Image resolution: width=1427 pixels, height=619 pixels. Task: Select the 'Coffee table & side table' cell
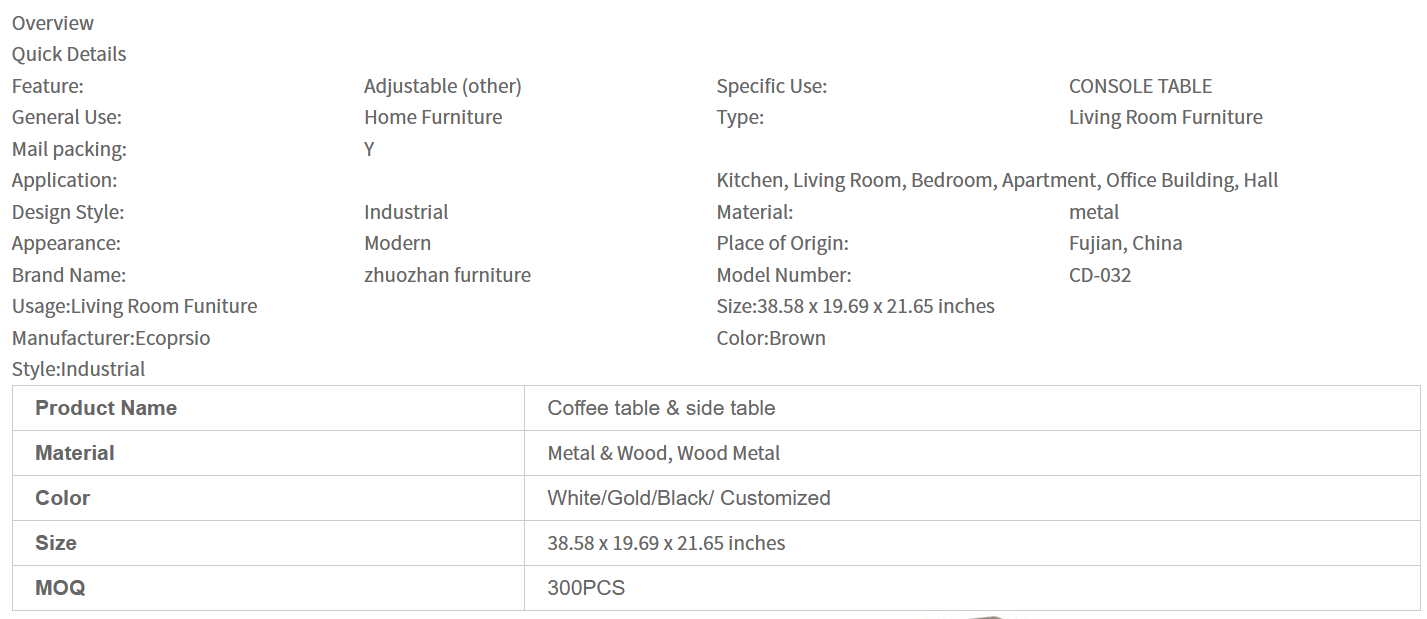[661, 408]
